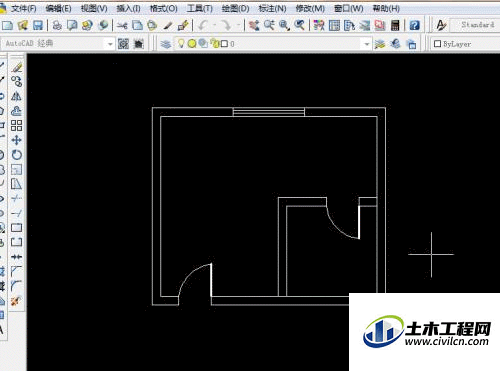Open Plot Preview icon
500x371 pixels.
72,25
